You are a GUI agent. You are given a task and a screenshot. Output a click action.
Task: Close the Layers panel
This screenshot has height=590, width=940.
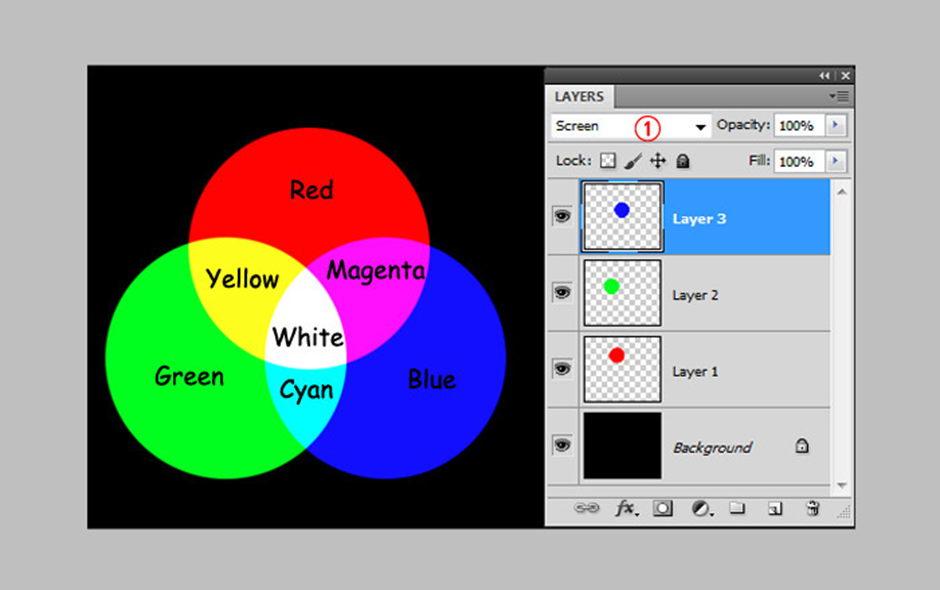point(845,76)
